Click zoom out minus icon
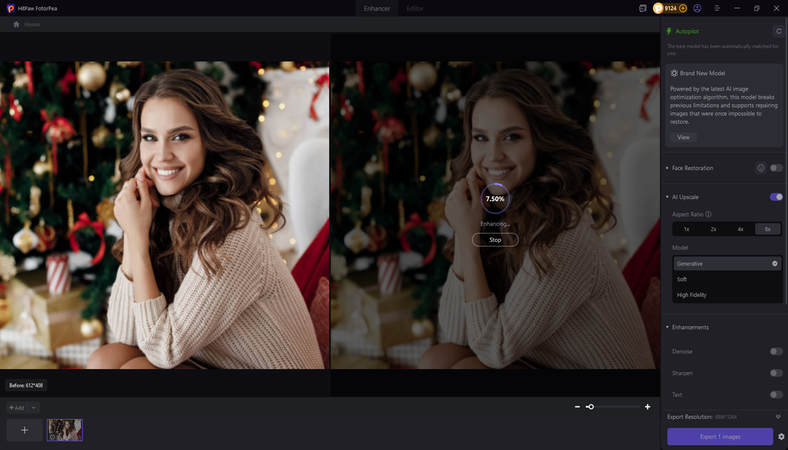This screenshot has width=788, height=450. [577, 407]
